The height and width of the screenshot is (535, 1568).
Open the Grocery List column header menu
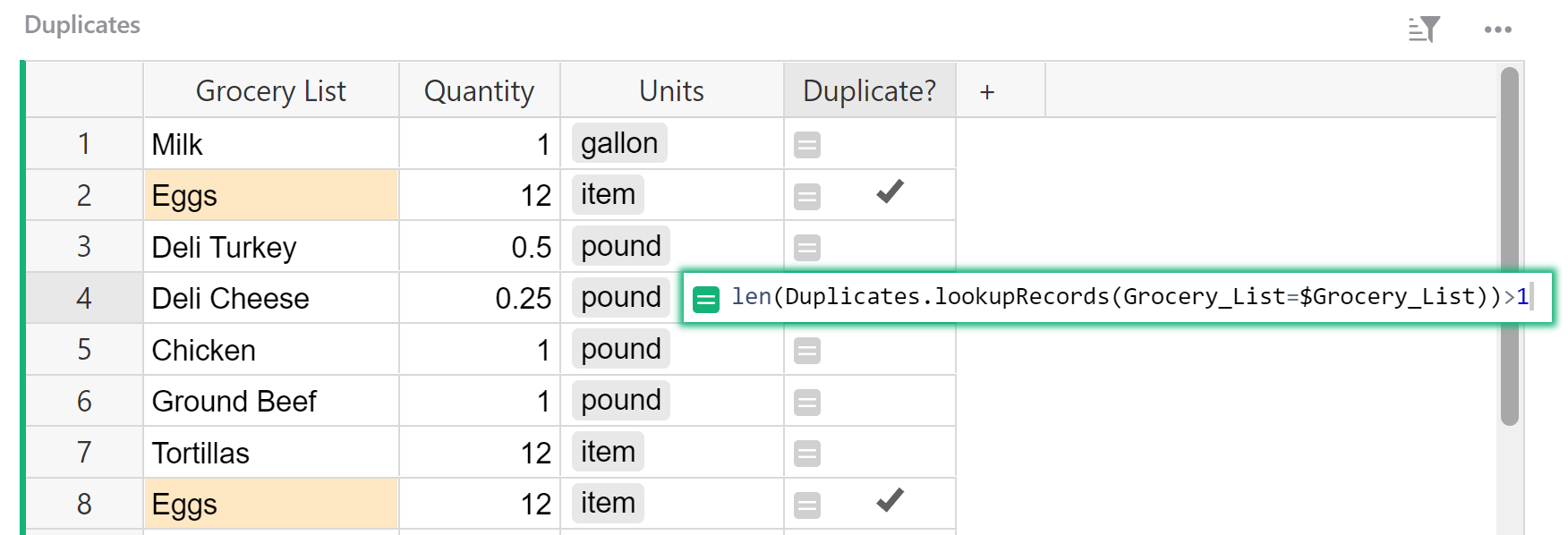(x=270, y=90)
